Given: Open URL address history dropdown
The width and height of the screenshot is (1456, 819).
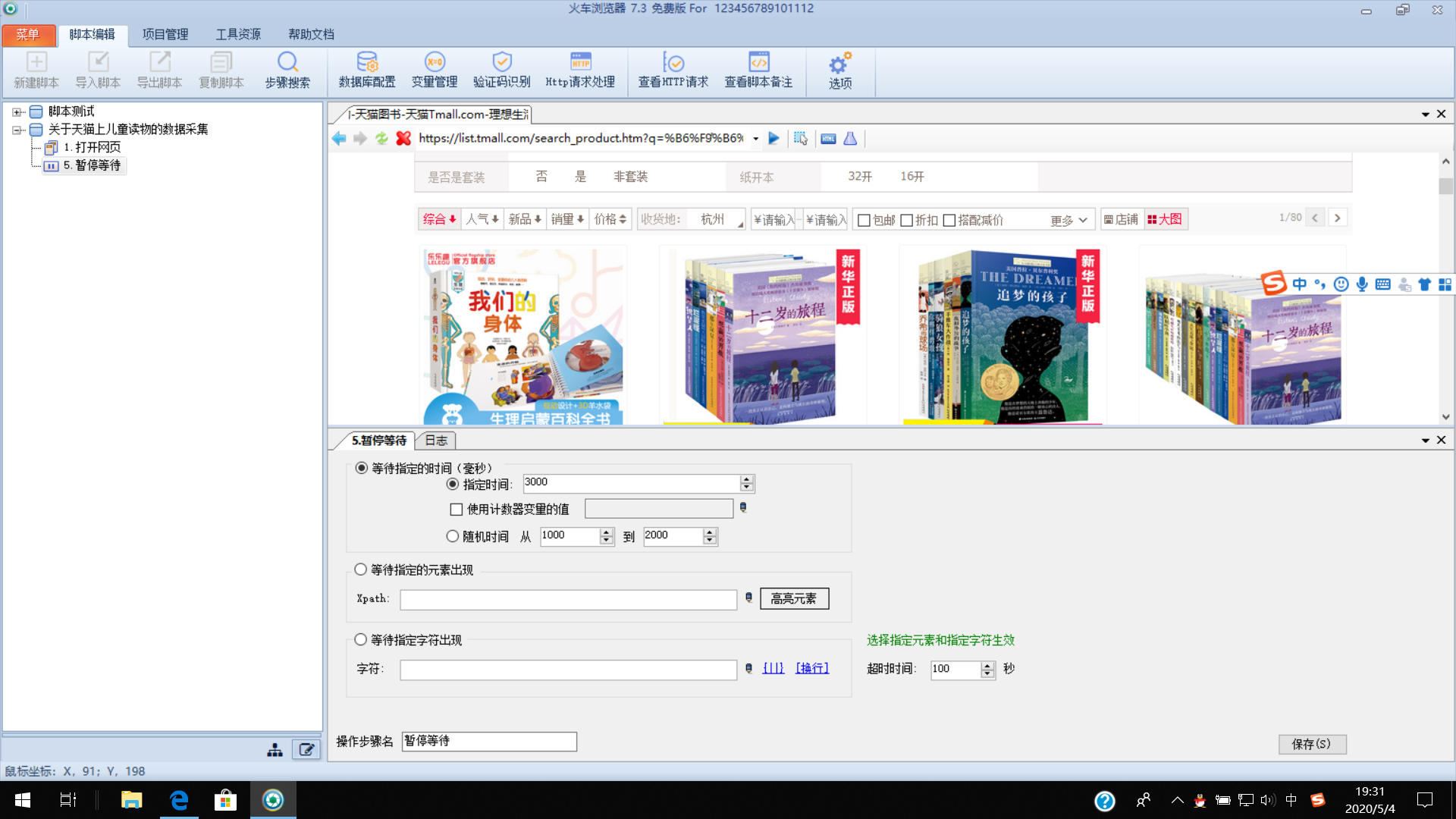Looking at the screenshot, I should pos(755,139).
